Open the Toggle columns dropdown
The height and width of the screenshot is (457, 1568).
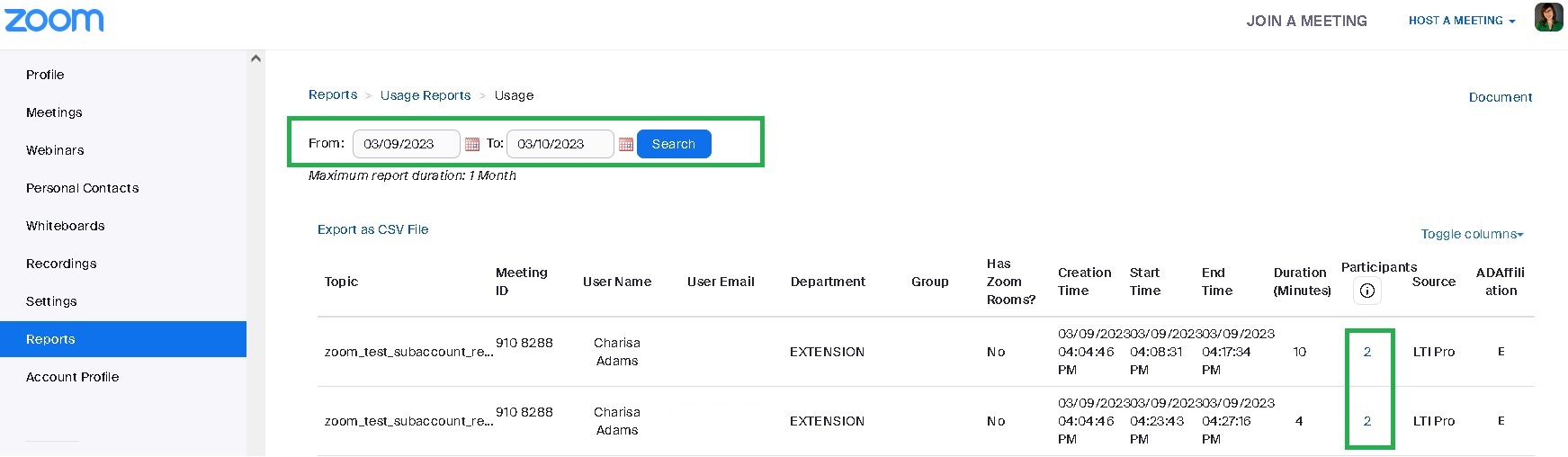point(1472,234)
